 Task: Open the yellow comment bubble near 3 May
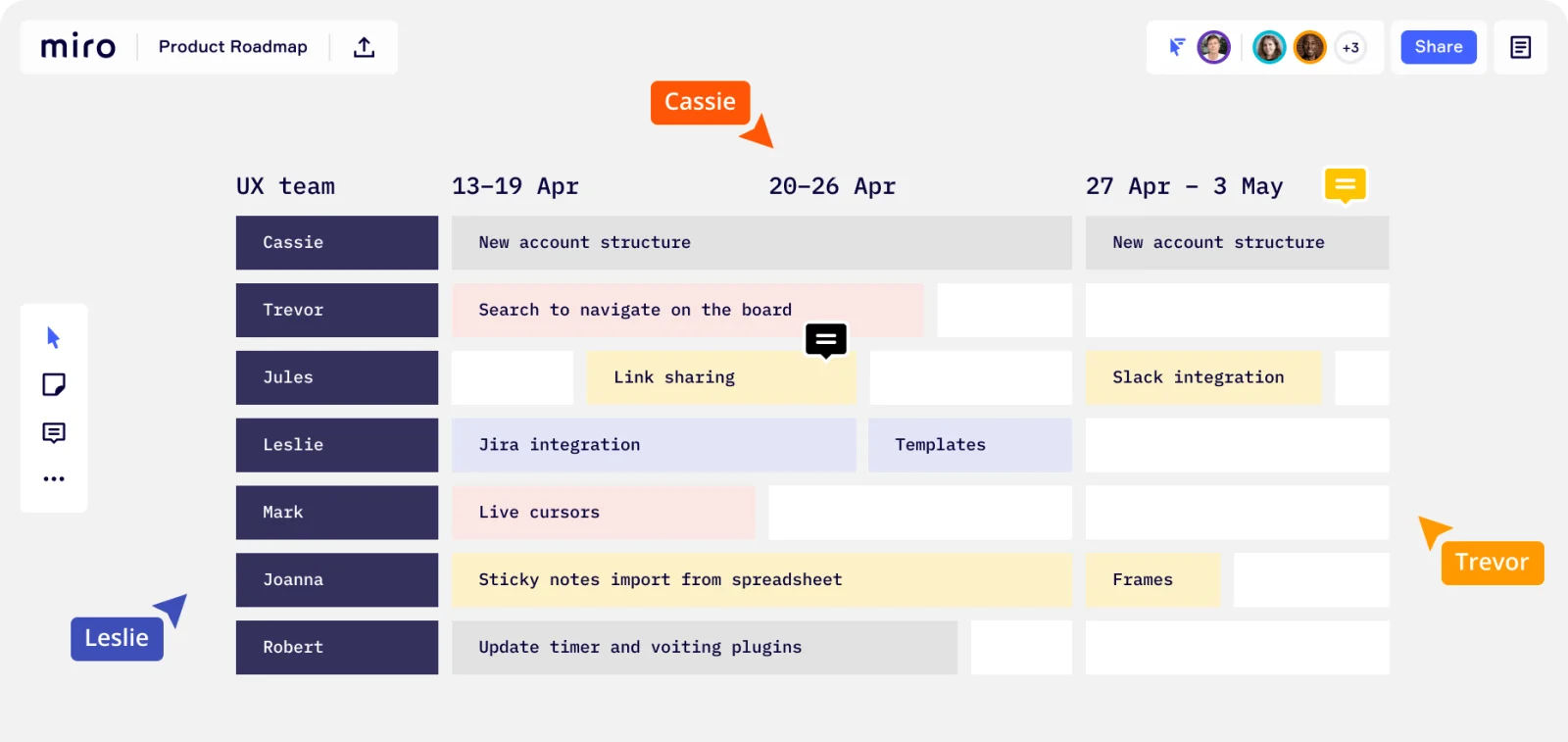[x=1346, y=185]
